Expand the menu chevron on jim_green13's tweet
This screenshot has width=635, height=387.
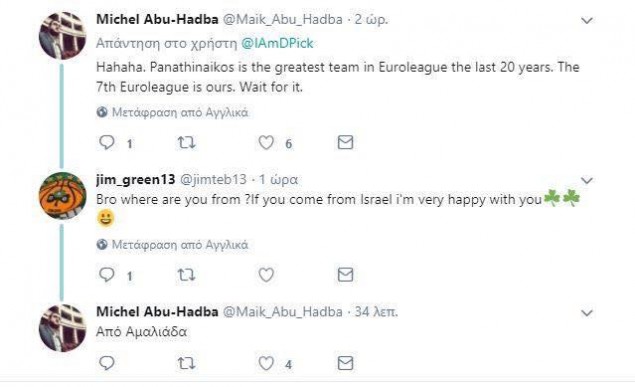587,180
